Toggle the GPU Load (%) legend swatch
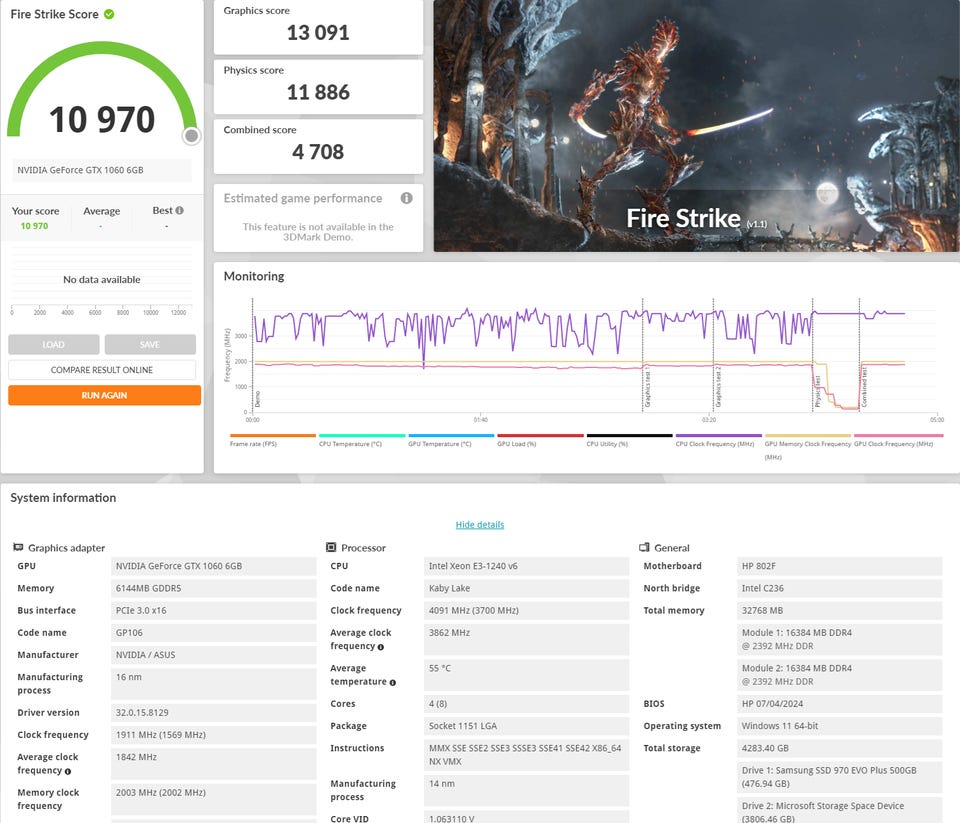960x823 pixels. [x=541, y=435]
